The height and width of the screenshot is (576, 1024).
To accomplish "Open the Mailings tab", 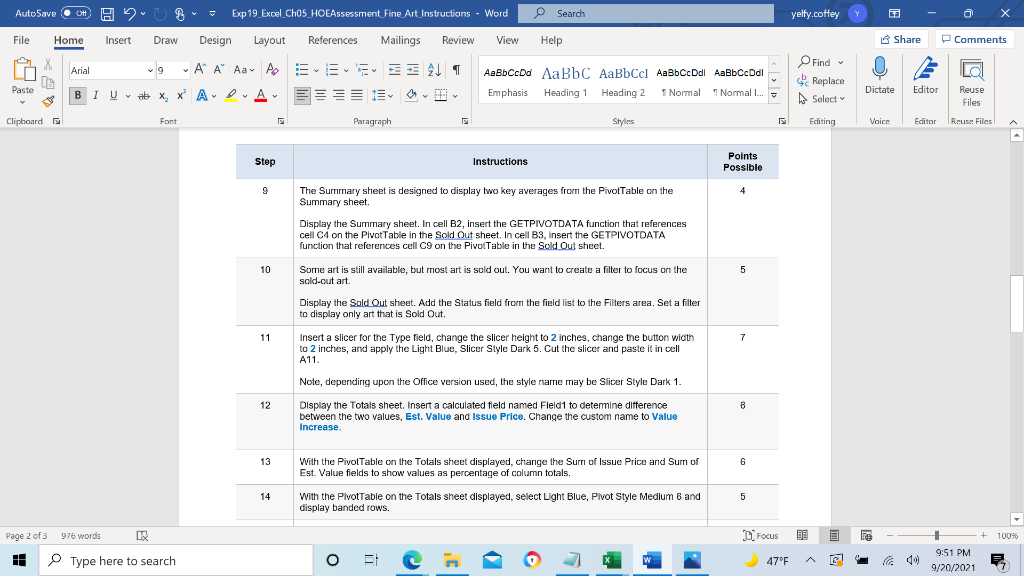I will (x=400, y=40).
